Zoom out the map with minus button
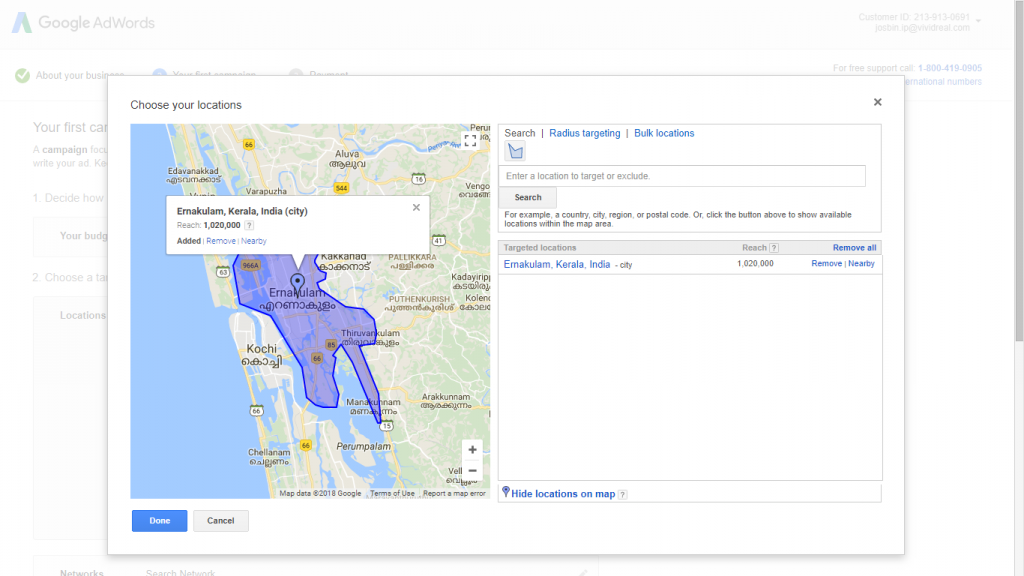This screenshot has width=1024, height=576. pos(472,471)
